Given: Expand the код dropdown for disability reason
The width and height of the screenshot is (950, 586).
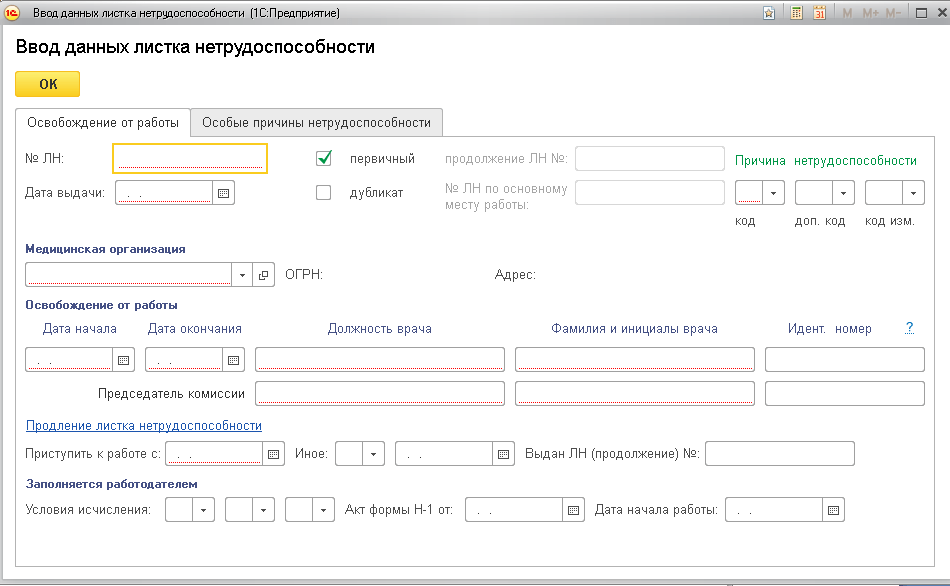Looking at the screenshot, I should [774, 193].
